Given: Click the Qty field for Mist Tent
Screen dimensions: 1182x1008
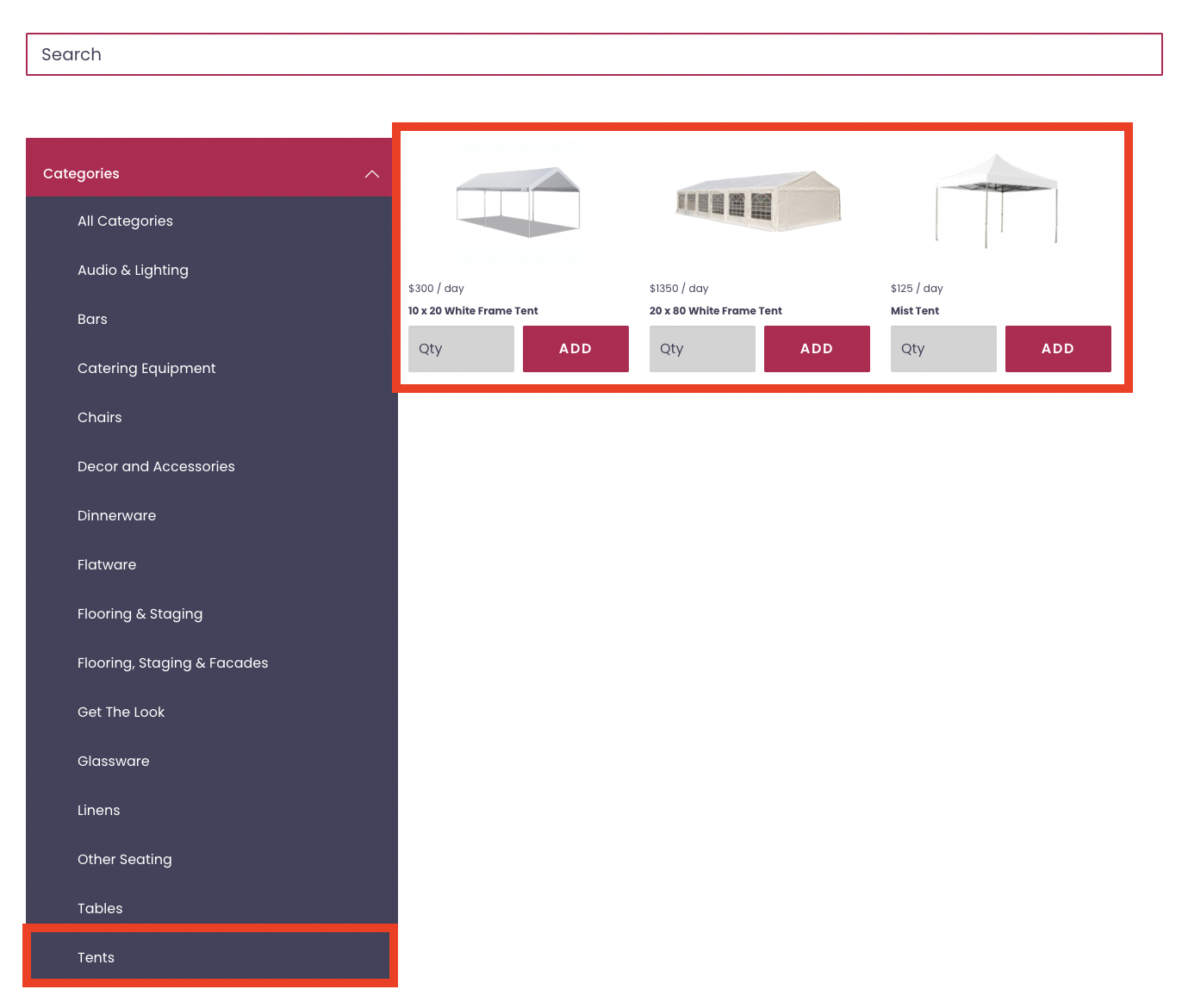Looking at the screenshot, I should coord(942,349).
